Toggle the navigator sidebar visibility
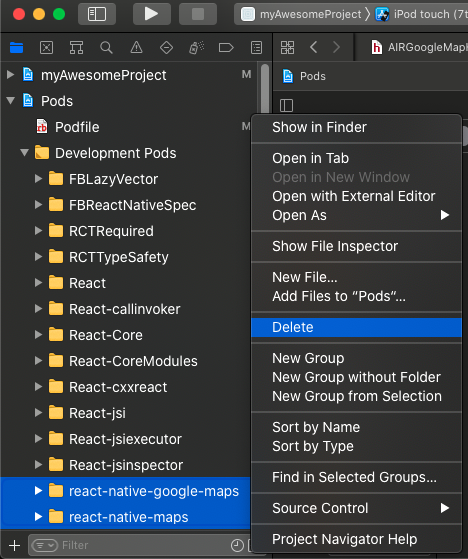The height and width of the screenshot is (559, 468). [x=97, y=14]
